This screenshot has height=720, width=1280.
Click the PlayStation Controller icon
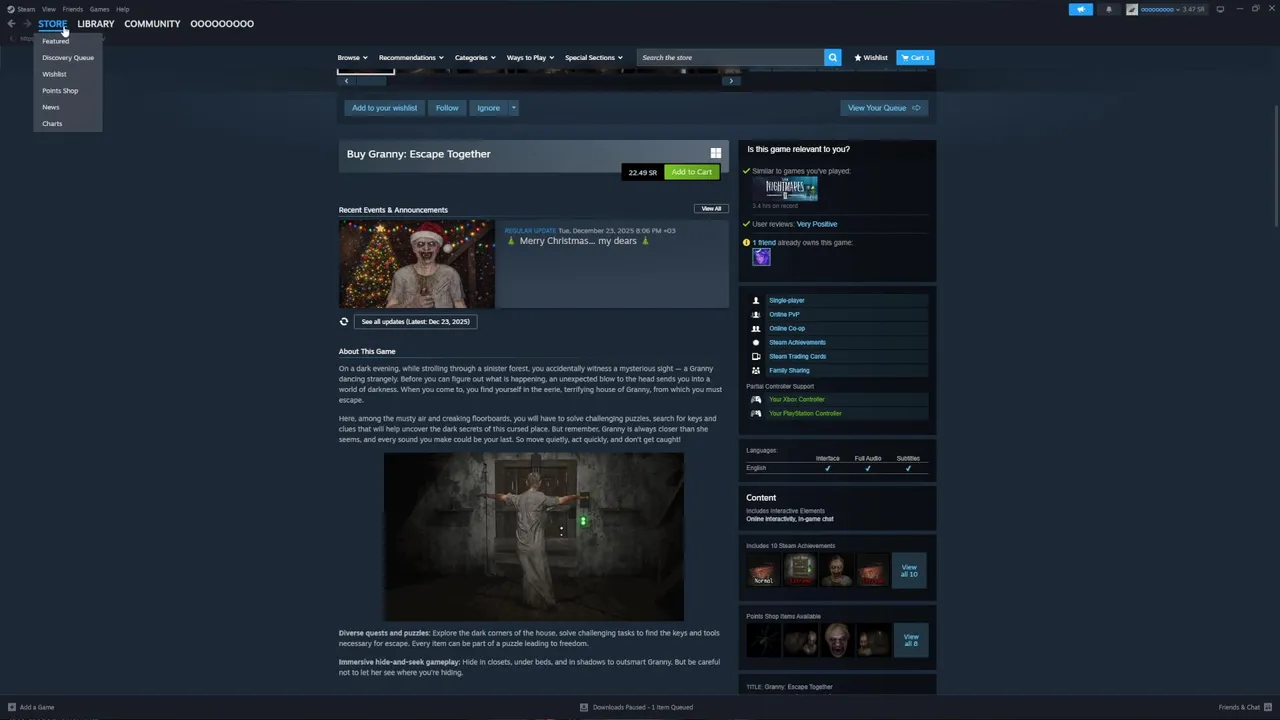click(x=756, y=413)
